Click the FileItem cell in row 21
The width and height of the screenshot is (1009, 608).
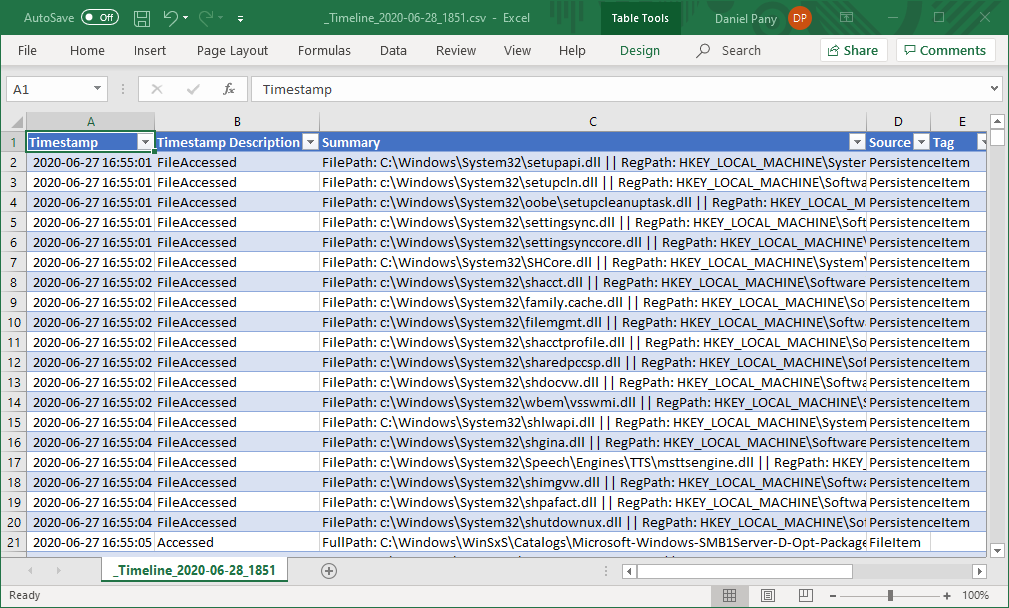(x=898, y=542)
